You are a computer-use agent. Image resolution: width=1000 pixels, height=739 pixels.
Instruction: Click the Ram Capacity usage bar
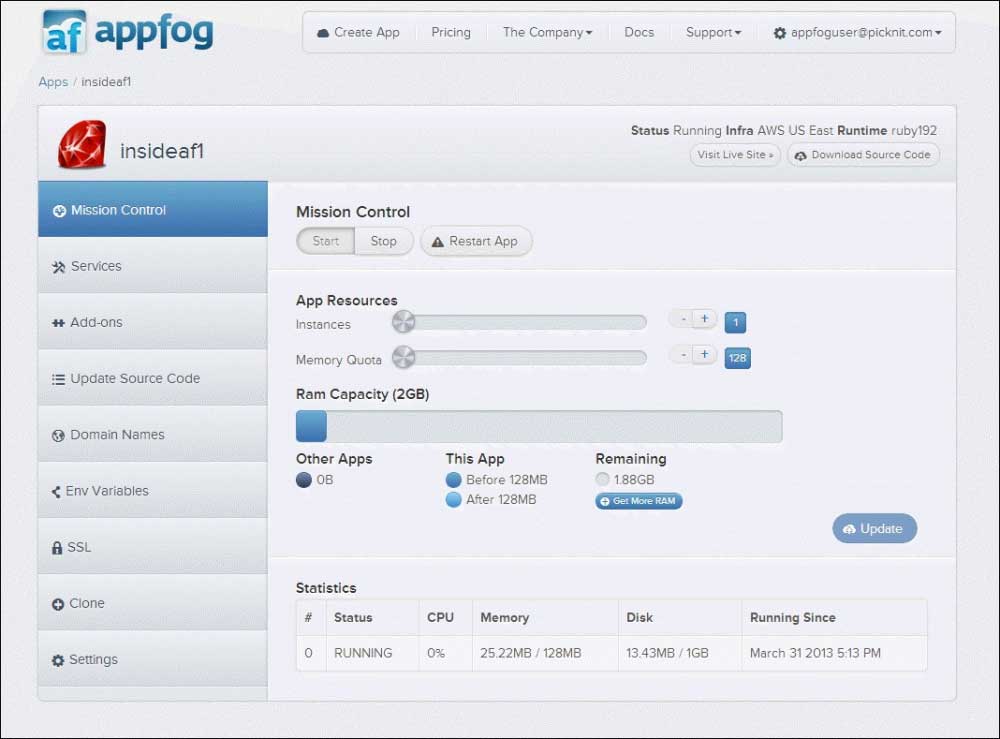539,427
